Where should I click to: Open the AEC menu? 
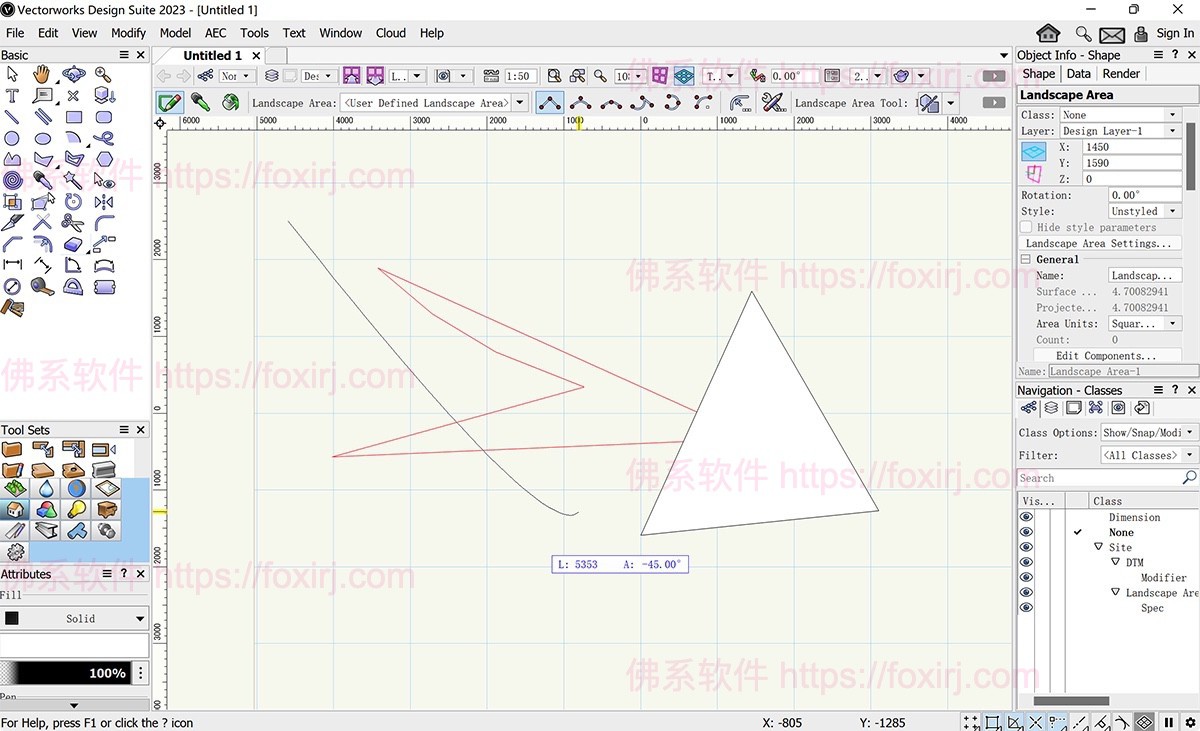pyautogui.click(x=215, y=33)
